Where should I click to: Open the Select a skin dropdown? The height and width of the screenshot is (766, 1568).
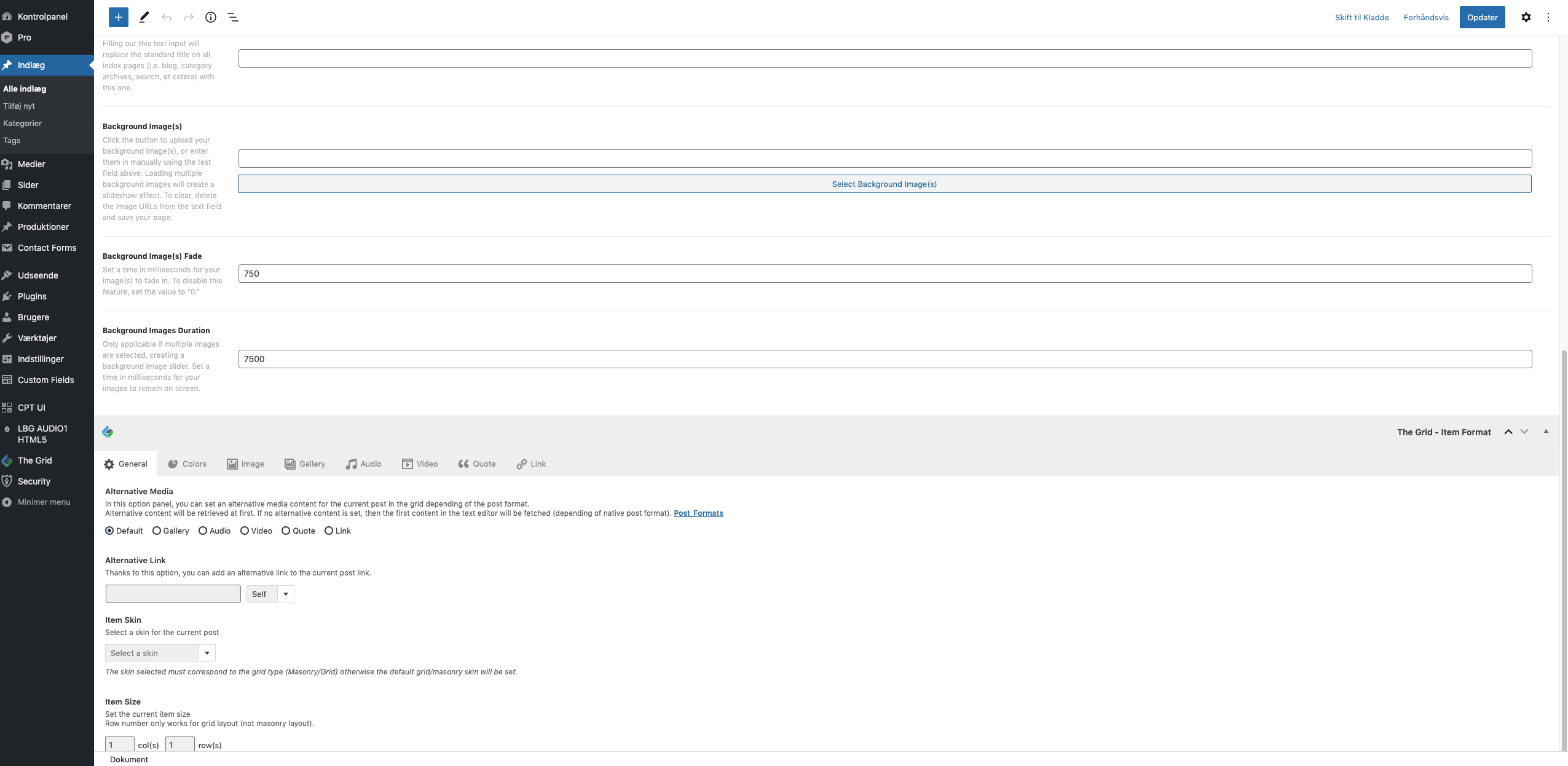[160, 653]
